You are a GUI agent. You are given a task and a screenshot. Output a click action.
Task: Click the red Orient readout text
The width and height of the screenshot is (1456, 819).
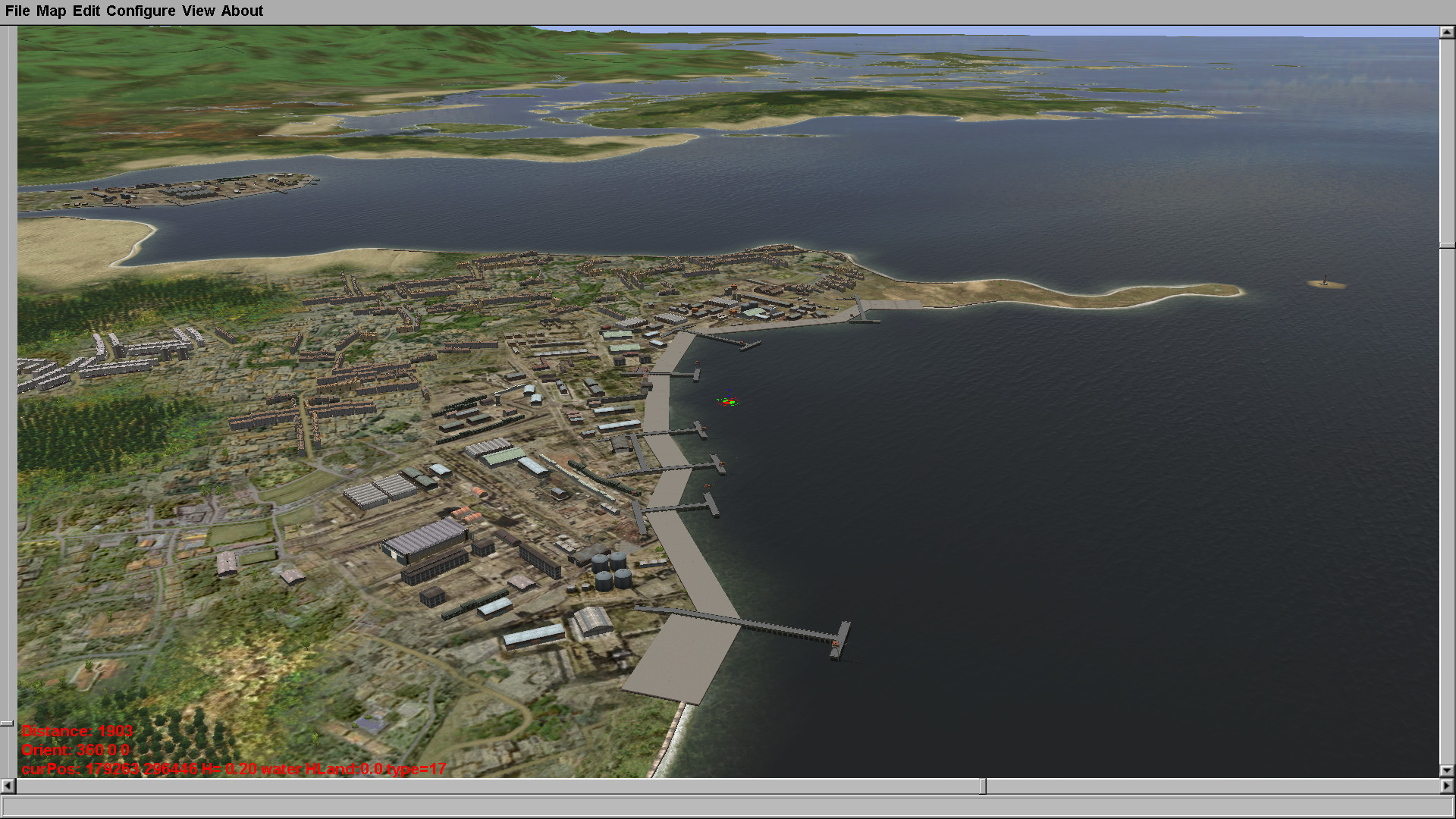(x=75, y=750)
